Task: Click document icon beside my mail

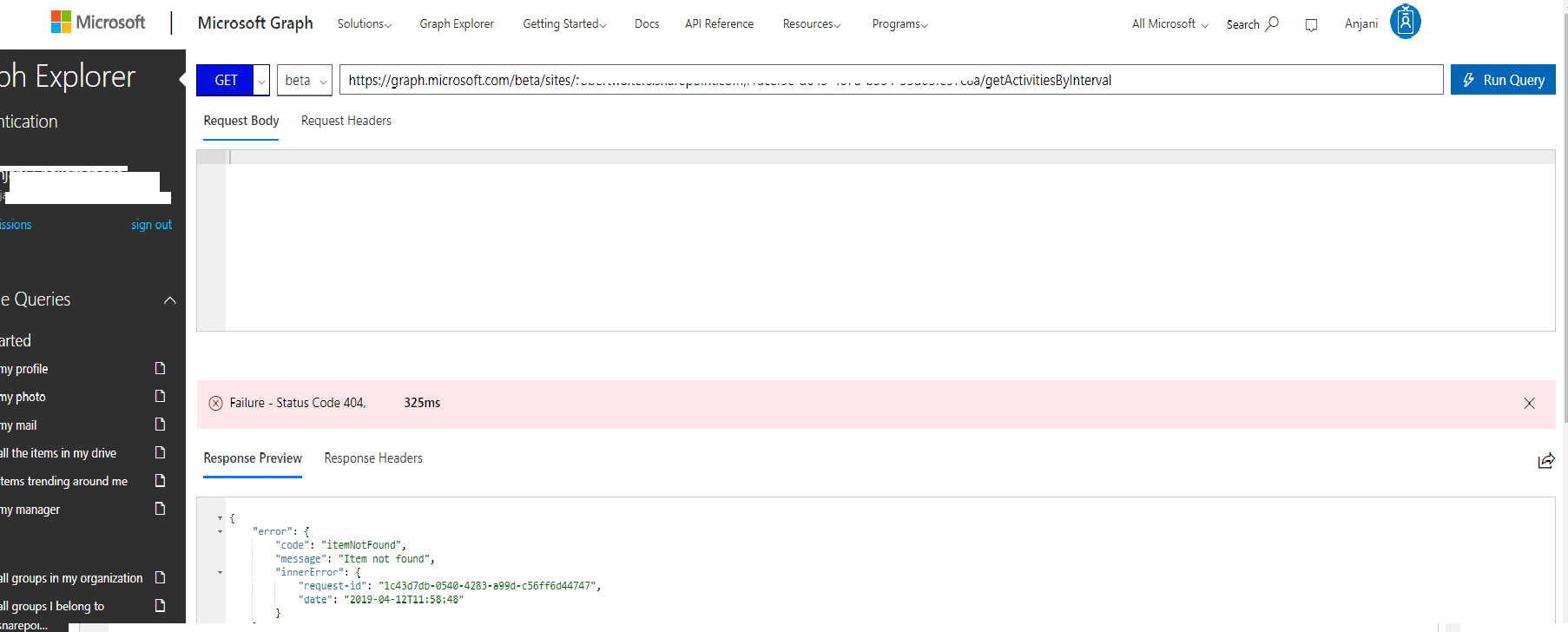Action: (160, 425)
